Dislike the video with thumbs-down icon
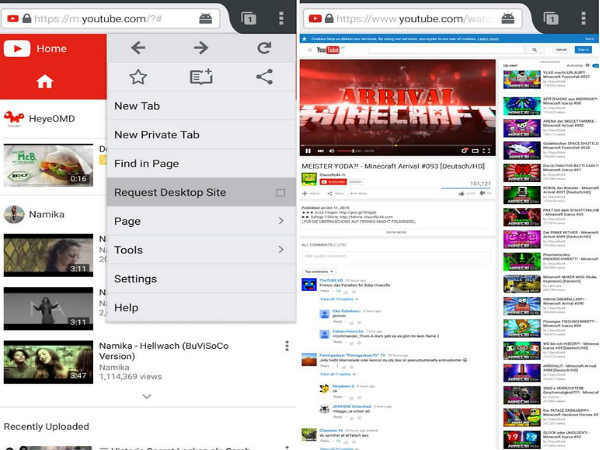 [483, 193]
